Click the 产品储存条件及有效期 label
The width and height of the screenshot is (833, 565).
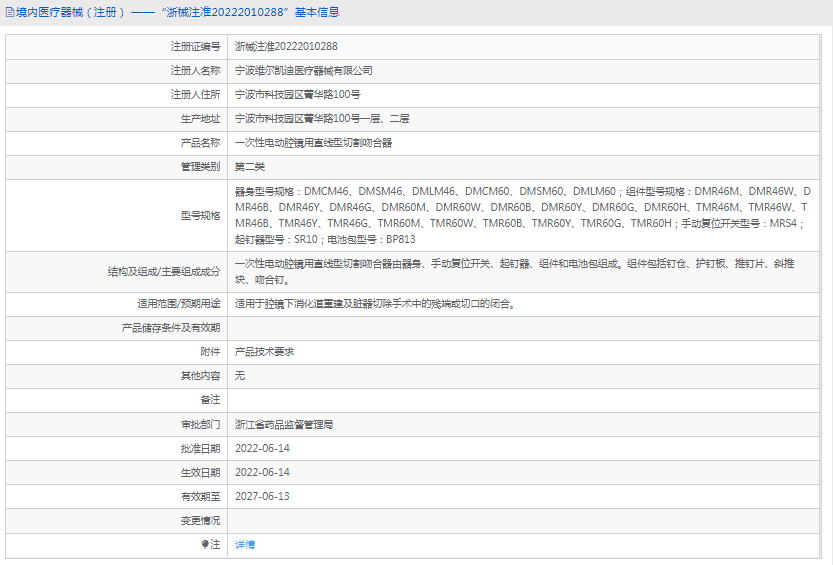tap(171, 328)
